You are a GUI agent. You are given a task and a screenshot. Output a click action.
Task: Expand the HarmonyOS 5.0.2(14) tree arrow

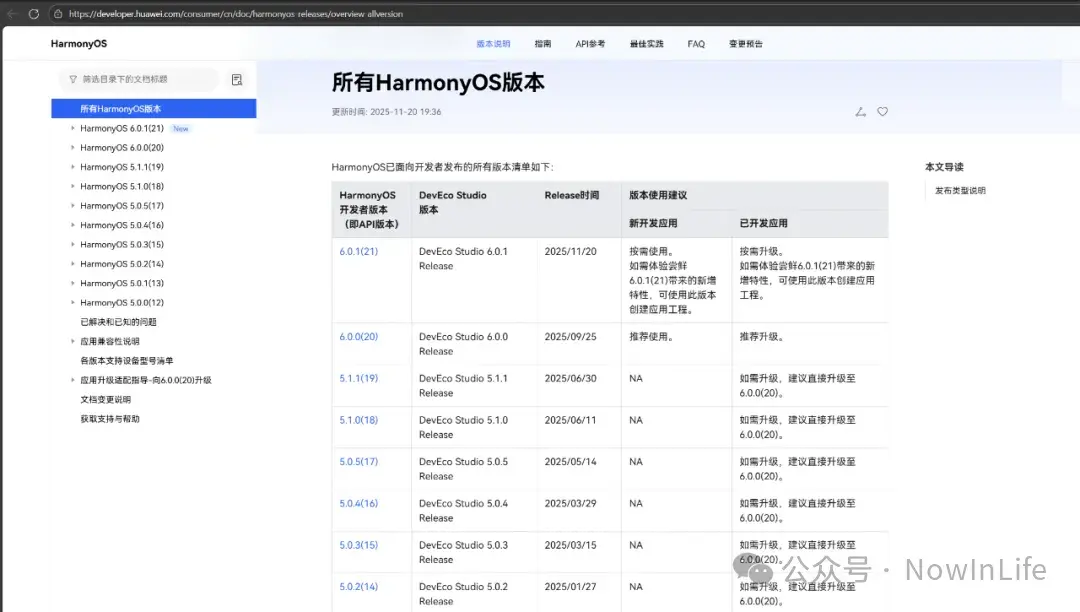[x=72, y=264]
